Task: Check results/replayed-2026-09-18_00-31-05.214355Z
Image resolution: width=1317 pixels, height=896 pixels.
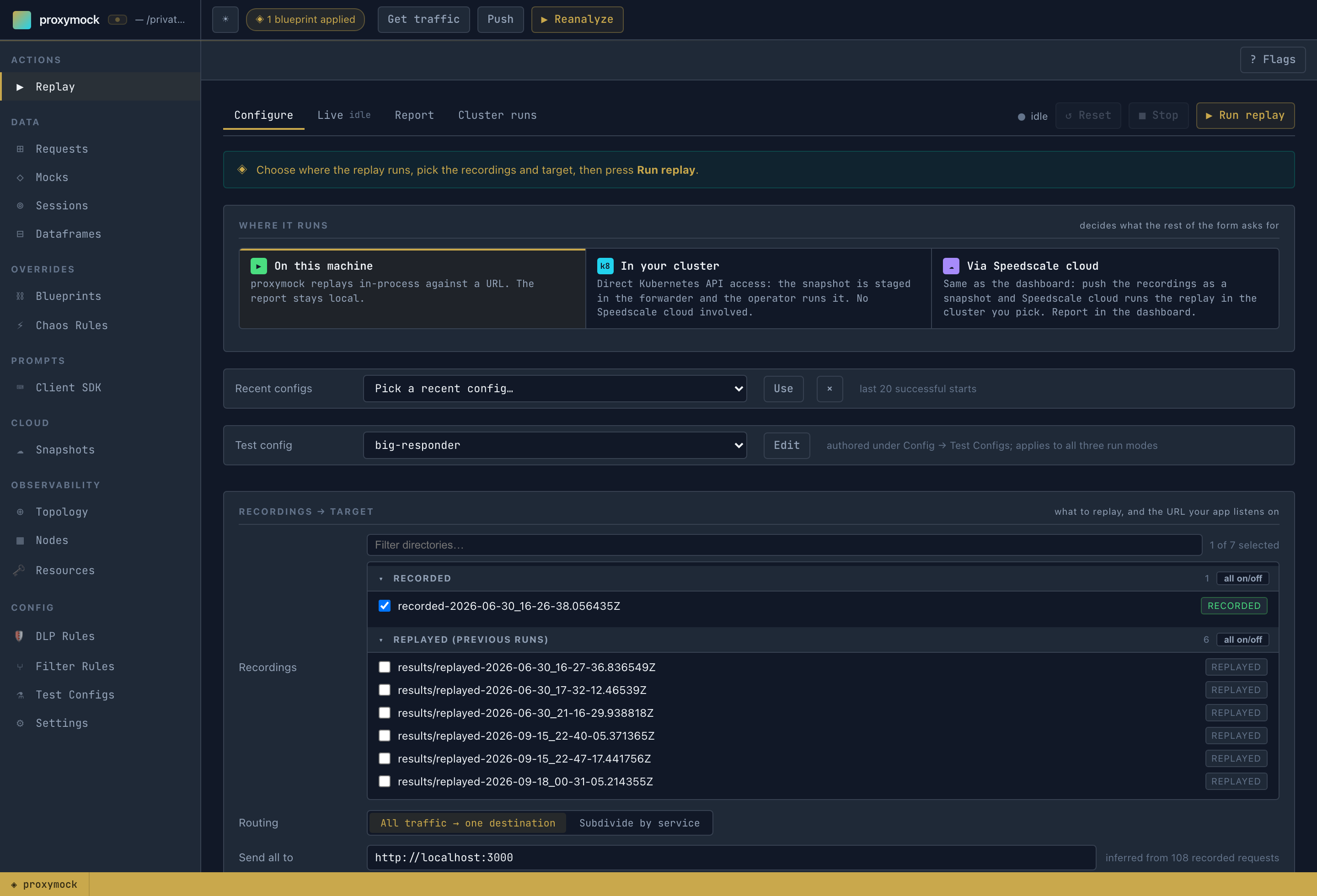Action: (x=385, y=782)
